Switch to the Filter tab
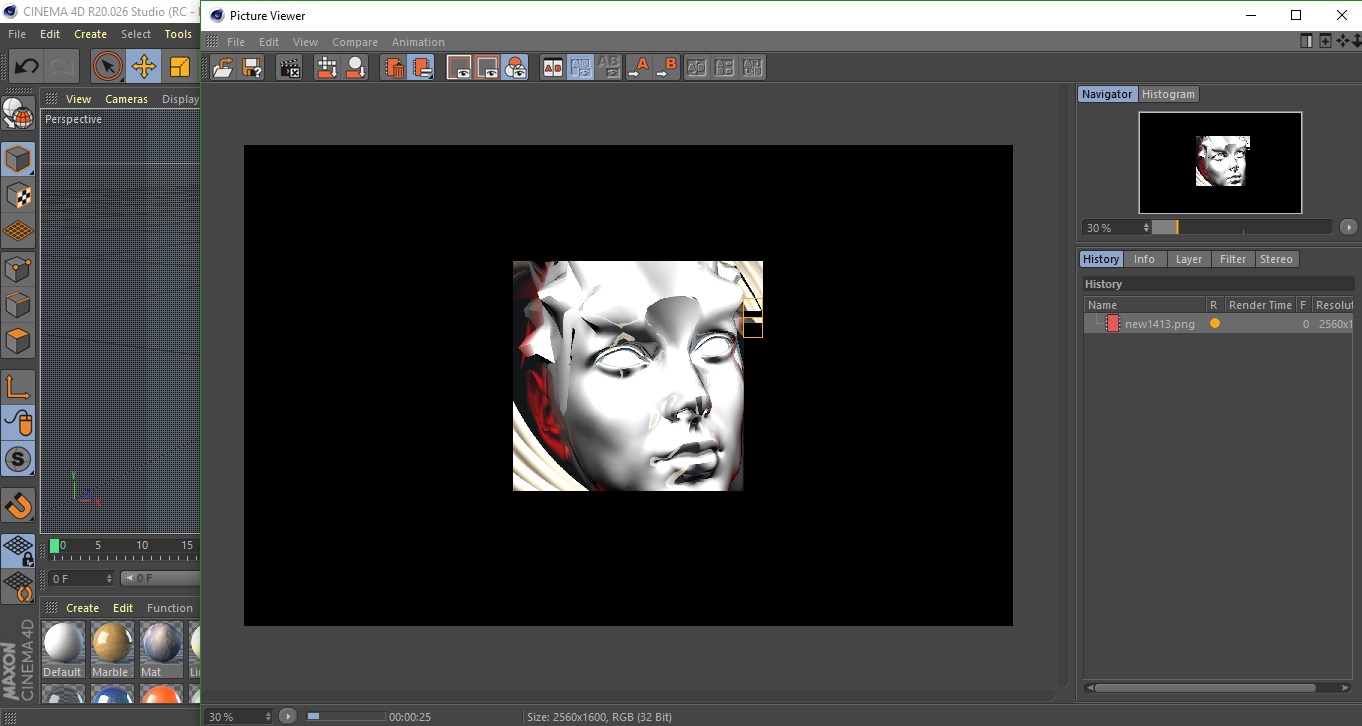Viewport: 1362px width, 726px height. (x=1232, y=259)
